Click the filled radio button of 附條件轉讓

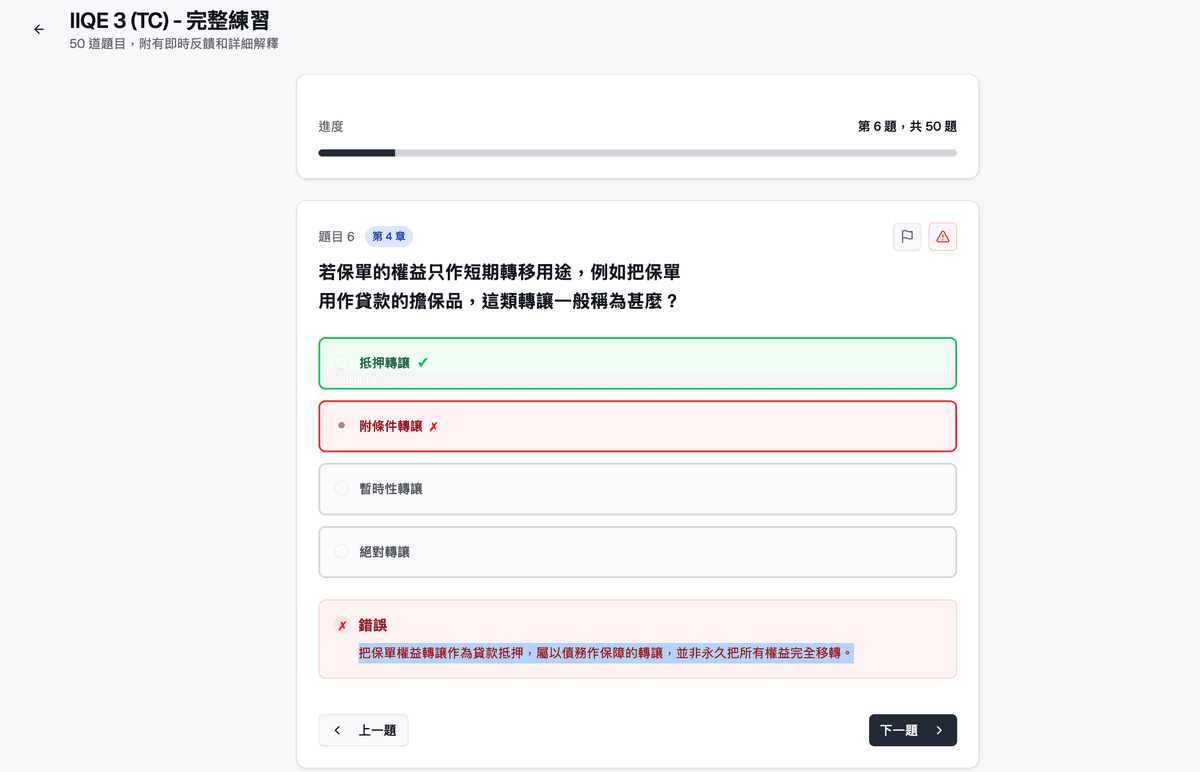pos(341,425)
